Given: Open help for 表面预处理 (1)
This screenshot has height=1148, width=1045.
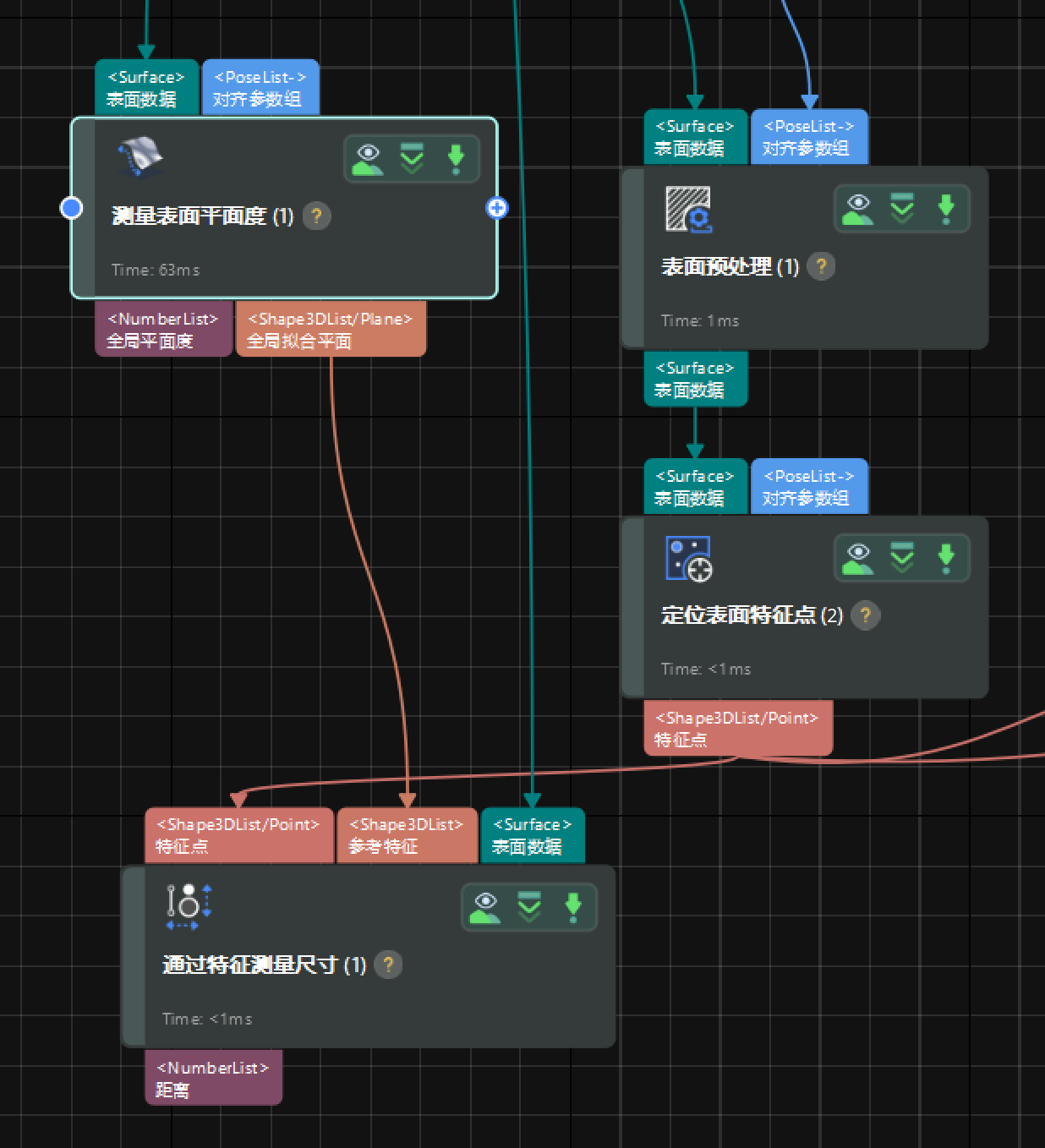Looking at the screenshot, I should point(821,266).
